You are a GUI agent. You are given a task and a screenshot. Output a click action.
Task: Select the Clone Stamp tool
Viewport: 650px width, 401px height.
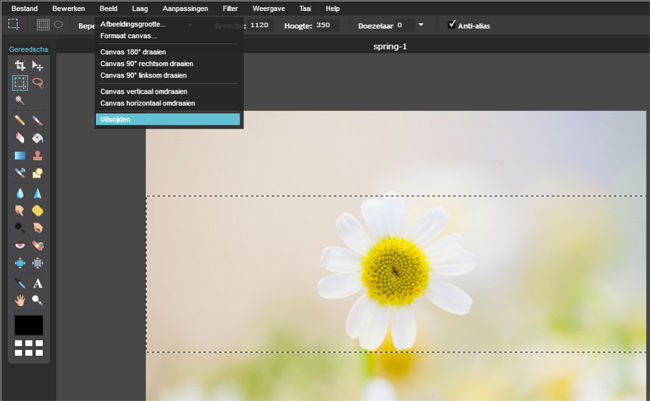coord(37,155)
